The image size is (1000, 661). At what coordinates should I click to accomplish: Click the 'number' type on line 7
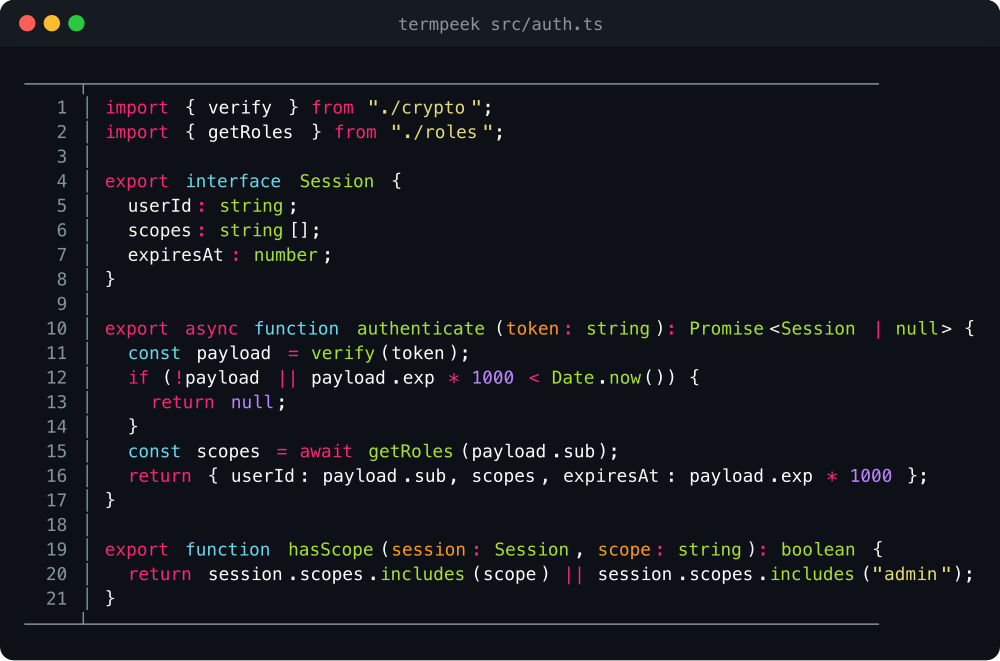[x=285, y=255]
